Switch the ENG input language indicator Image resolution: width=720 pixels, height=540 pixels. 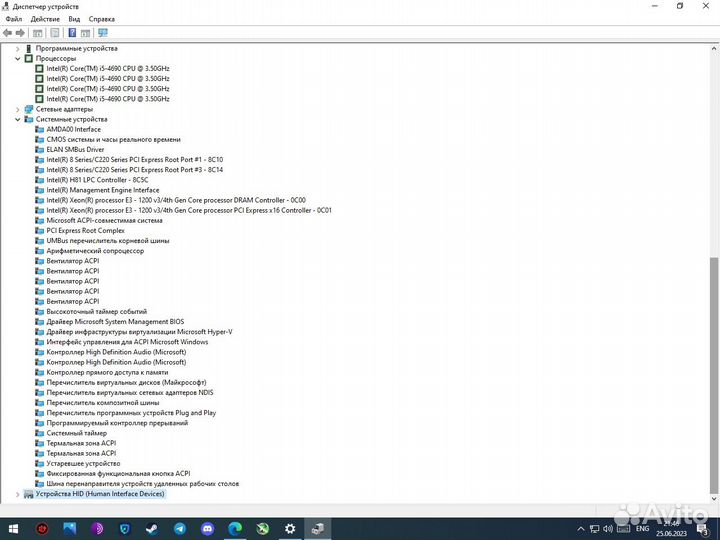(642, 529)
